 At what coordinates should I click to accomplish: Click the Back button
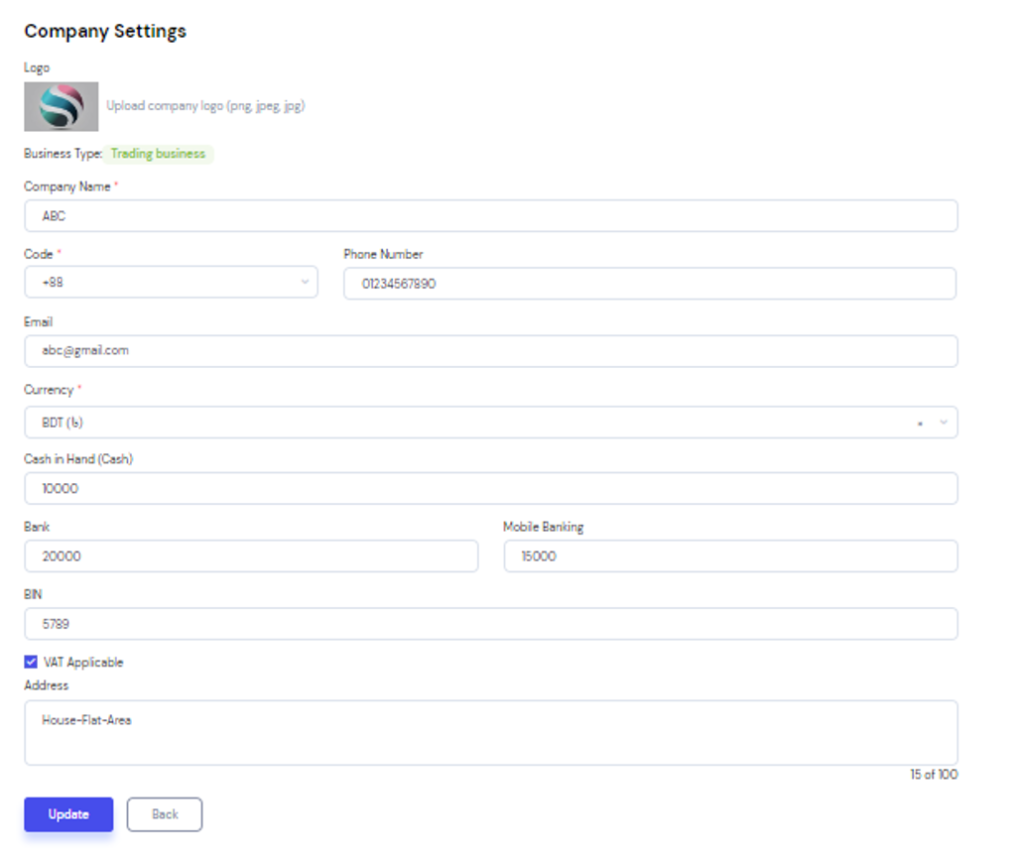(x=165, y=814)
